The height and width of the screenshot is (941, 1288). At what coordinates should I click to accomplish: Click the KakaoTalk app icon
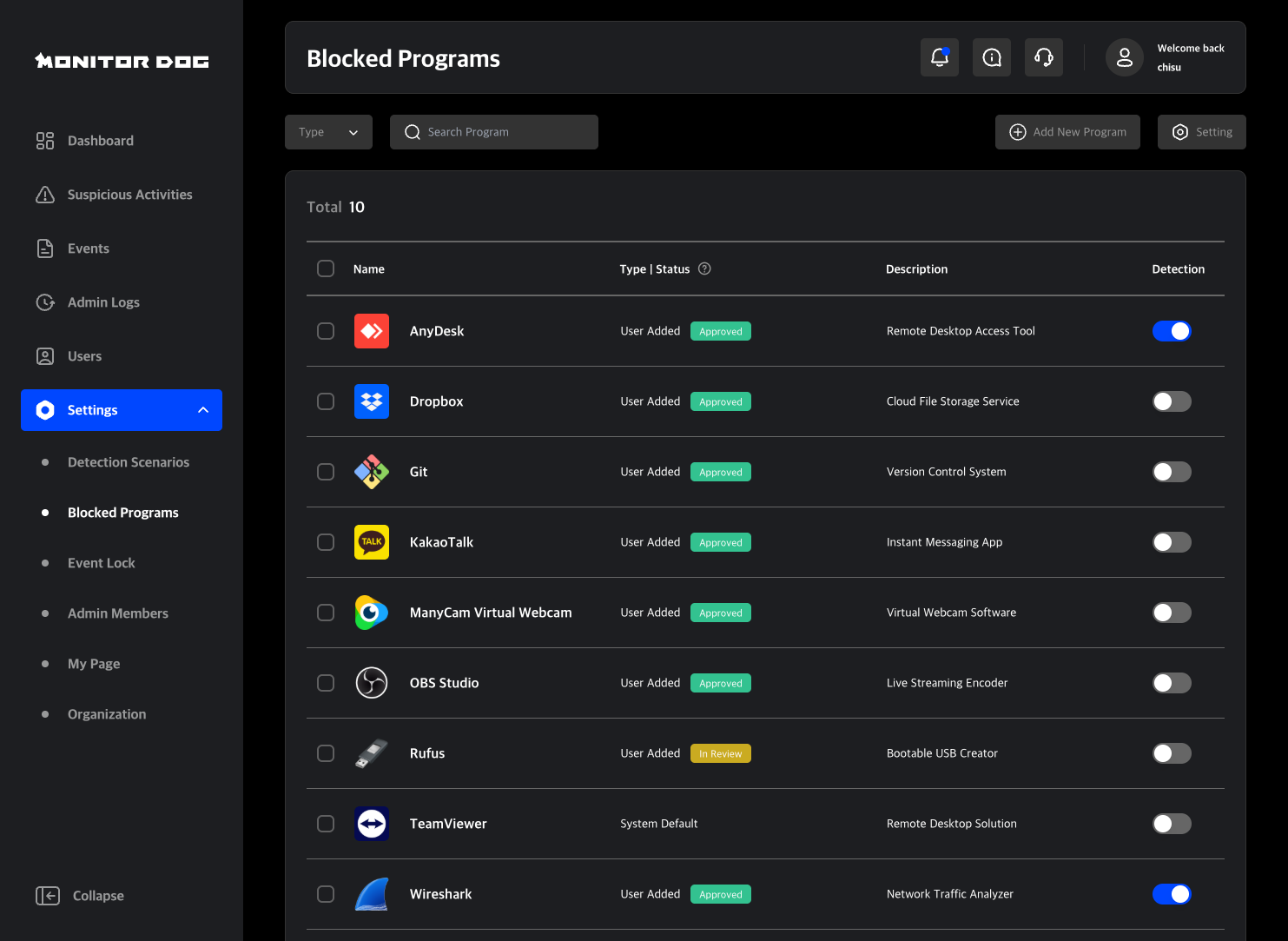coord(372,541)
